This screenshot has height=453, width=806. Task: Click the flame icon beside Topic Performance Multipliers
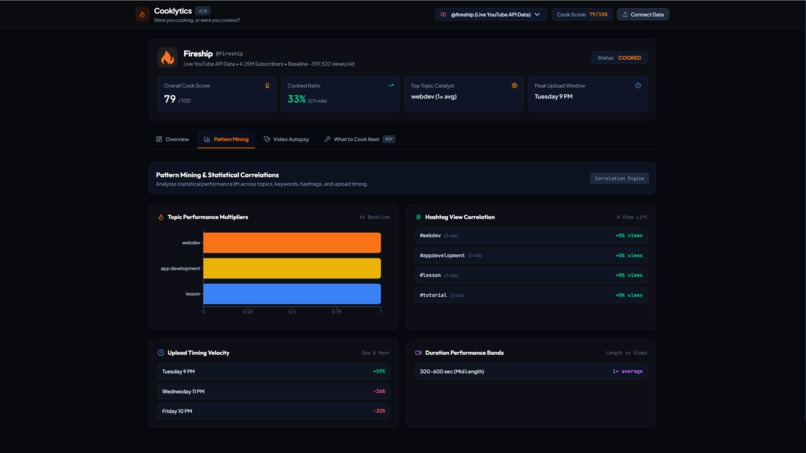click(x=160, y=217)
